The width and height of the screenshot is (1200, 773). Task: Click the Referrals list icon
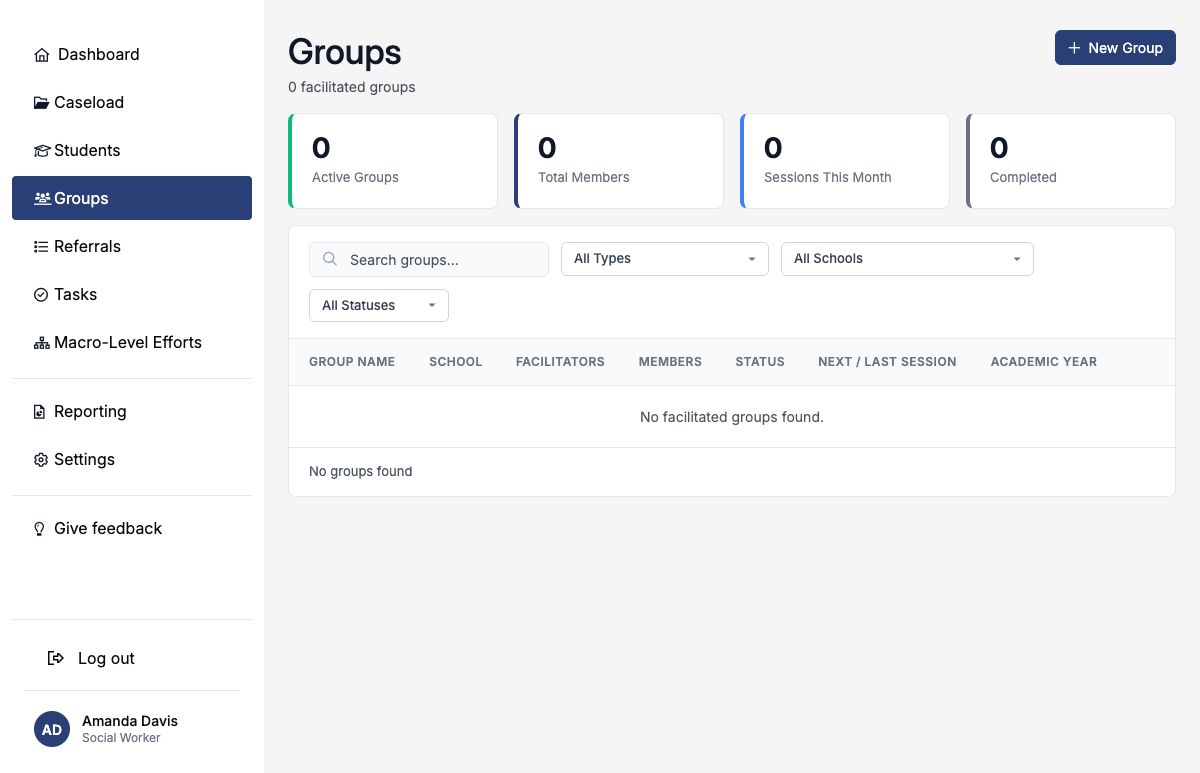click(x=41, y=247)
